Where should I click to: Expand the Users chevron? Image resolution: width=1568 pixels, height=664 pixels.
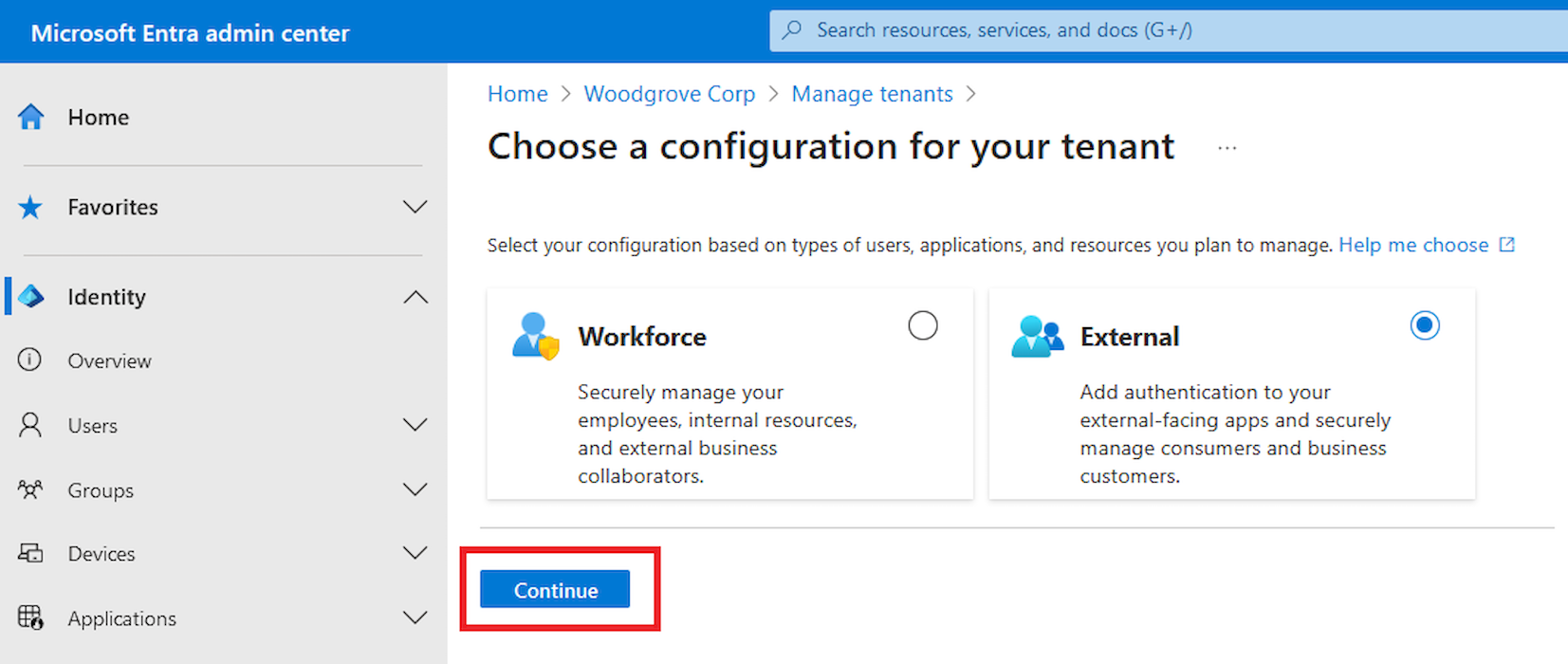point(415,424)
